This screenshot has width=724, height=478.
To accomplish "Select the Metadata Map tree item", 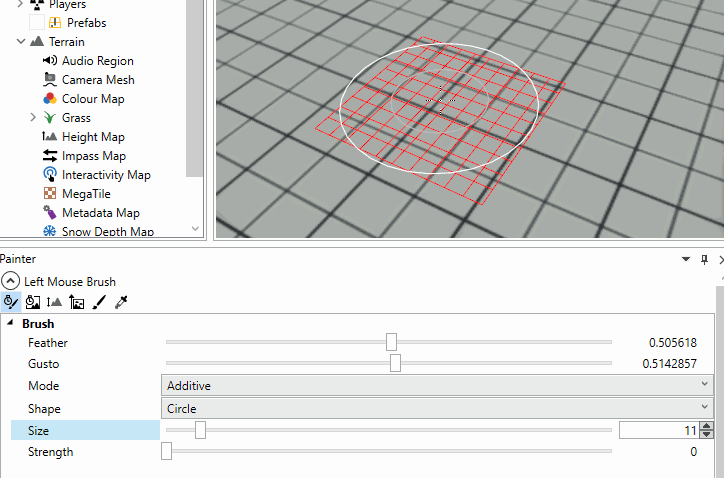I will coord(101,212).
